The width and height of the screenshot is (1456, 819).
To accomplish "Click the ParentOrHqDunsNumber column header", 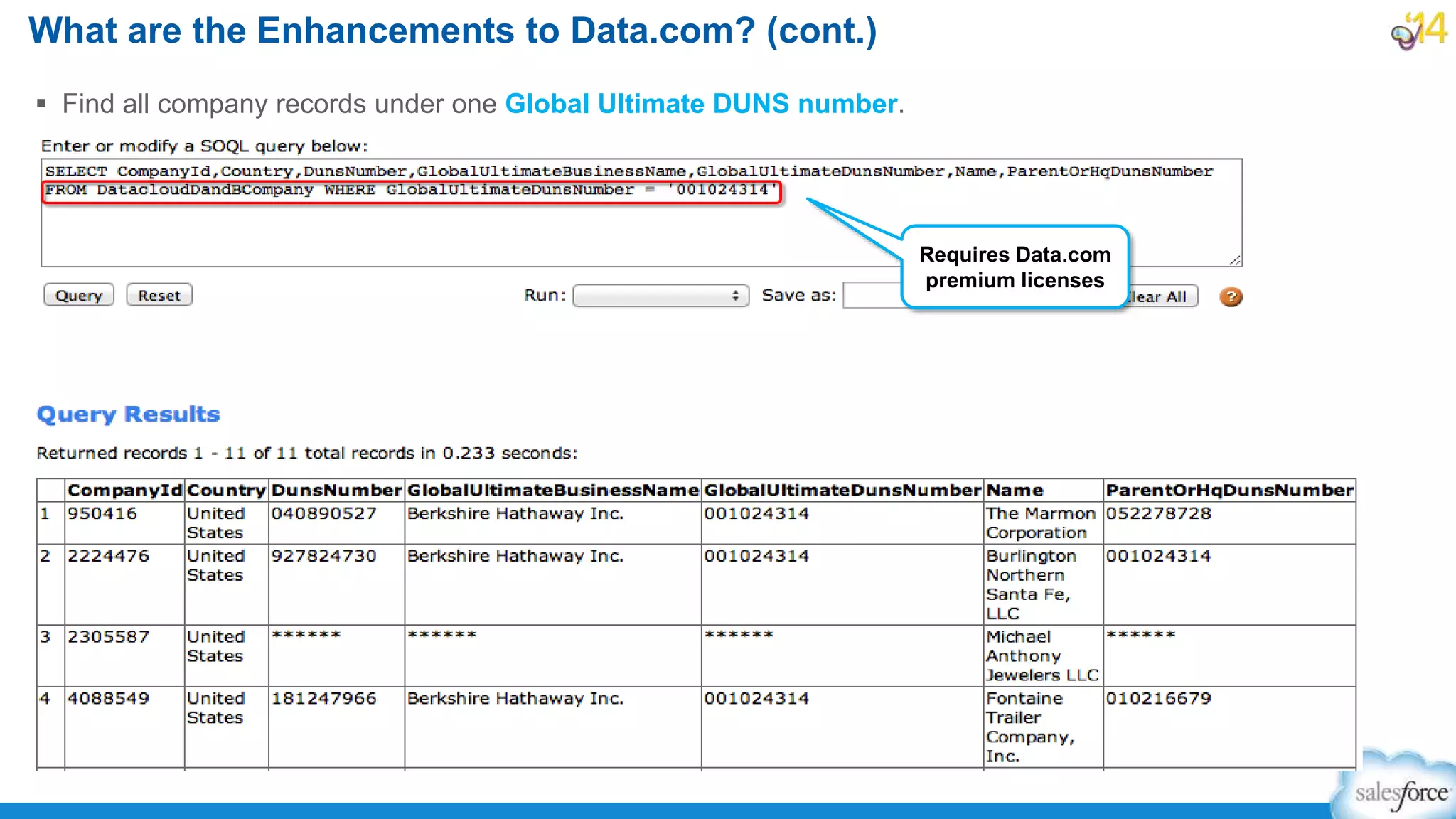I will click(x=1229, y=491).
